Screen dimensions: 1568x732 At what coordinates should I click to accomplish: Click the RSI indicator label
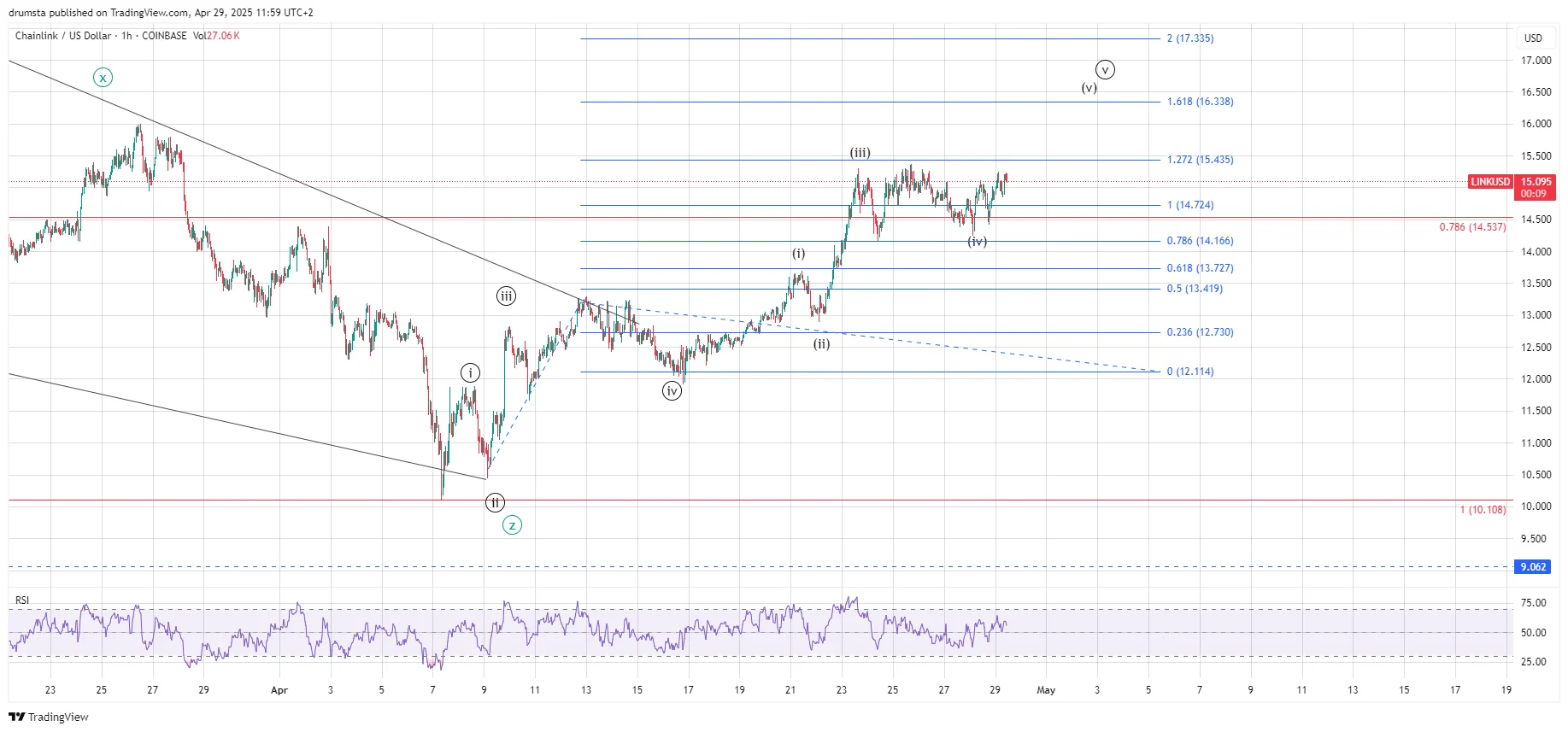[x=22, y=600]
